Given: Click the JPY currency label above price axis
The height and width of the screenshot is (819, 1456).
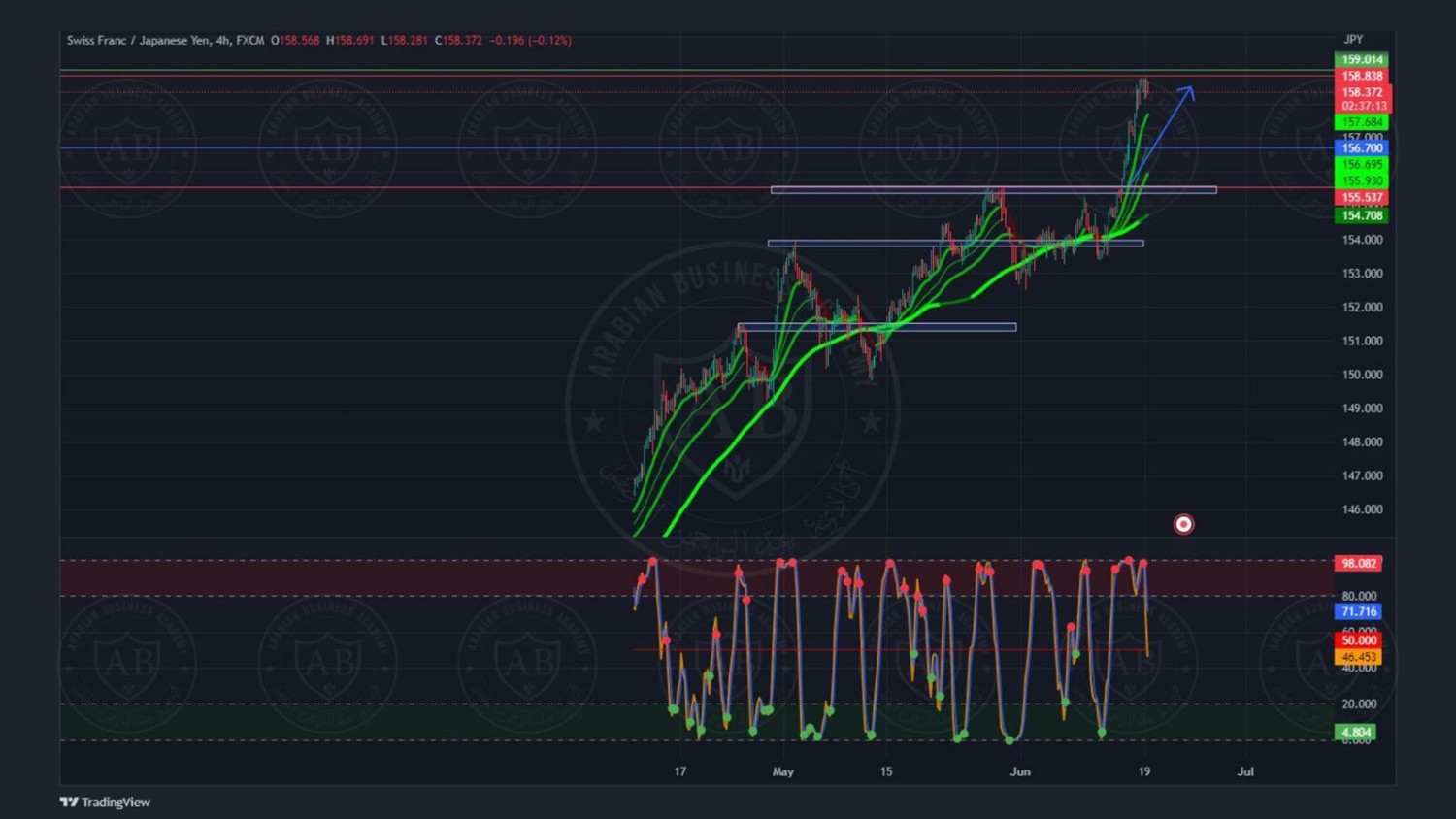Looking at the screenshot, I should pyautogui.click(x=1353, y=40).
